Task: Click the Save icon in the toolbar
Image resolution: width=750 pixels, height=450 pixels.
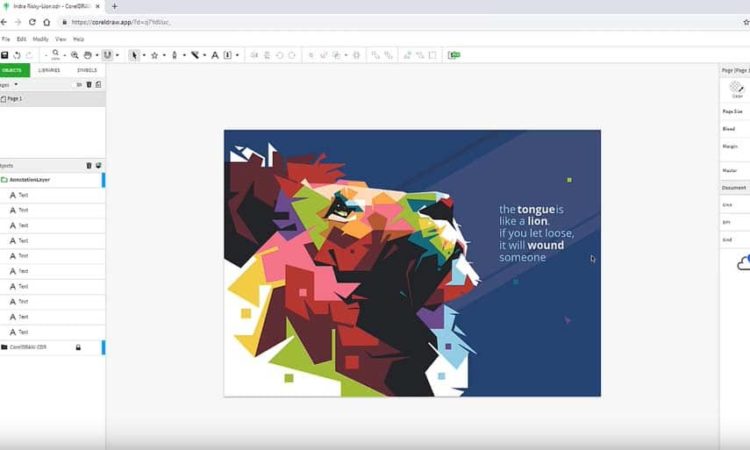Action: [5, 55]
